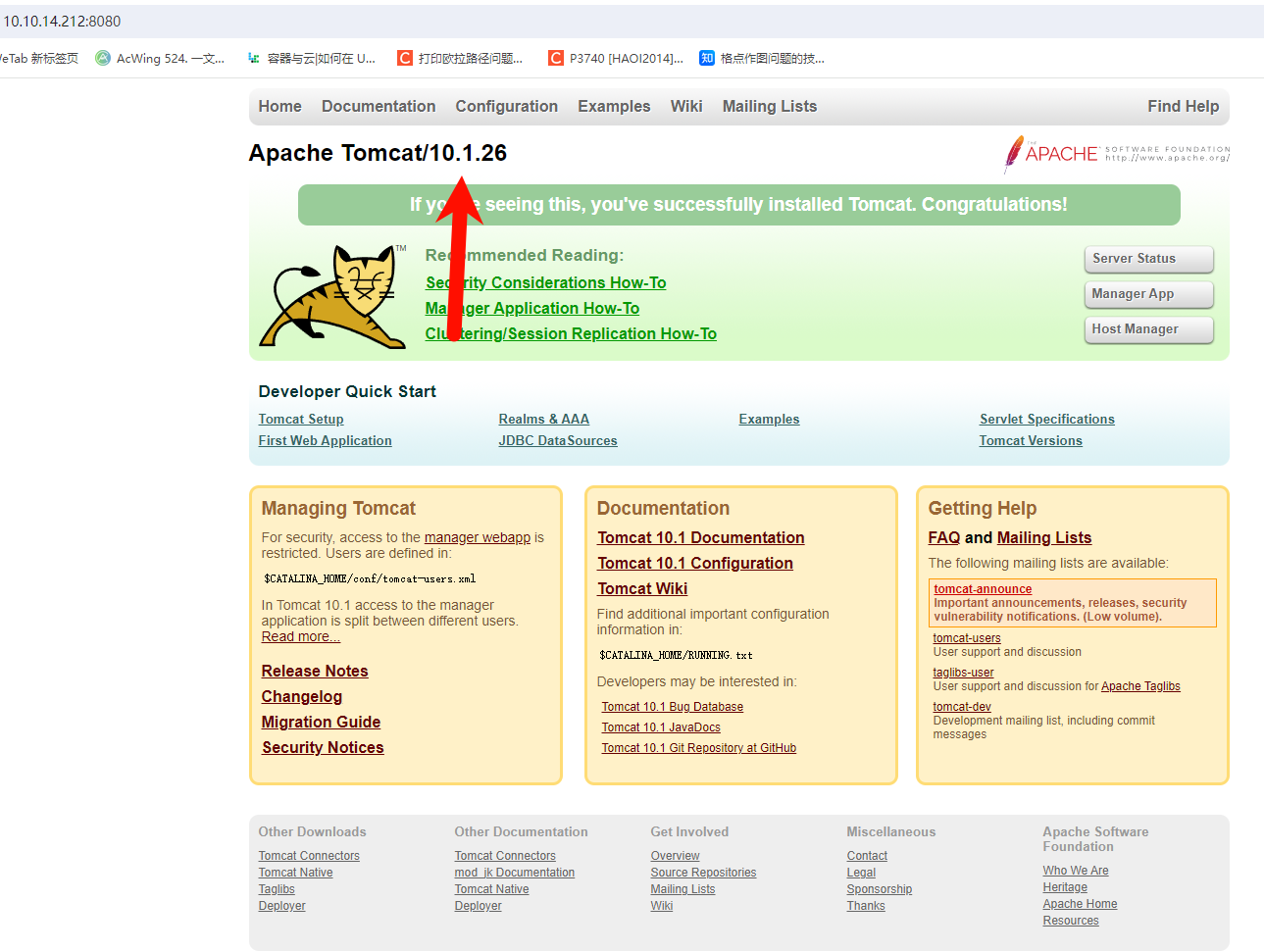Open Configuration in the navigation bar

point(506,106)
